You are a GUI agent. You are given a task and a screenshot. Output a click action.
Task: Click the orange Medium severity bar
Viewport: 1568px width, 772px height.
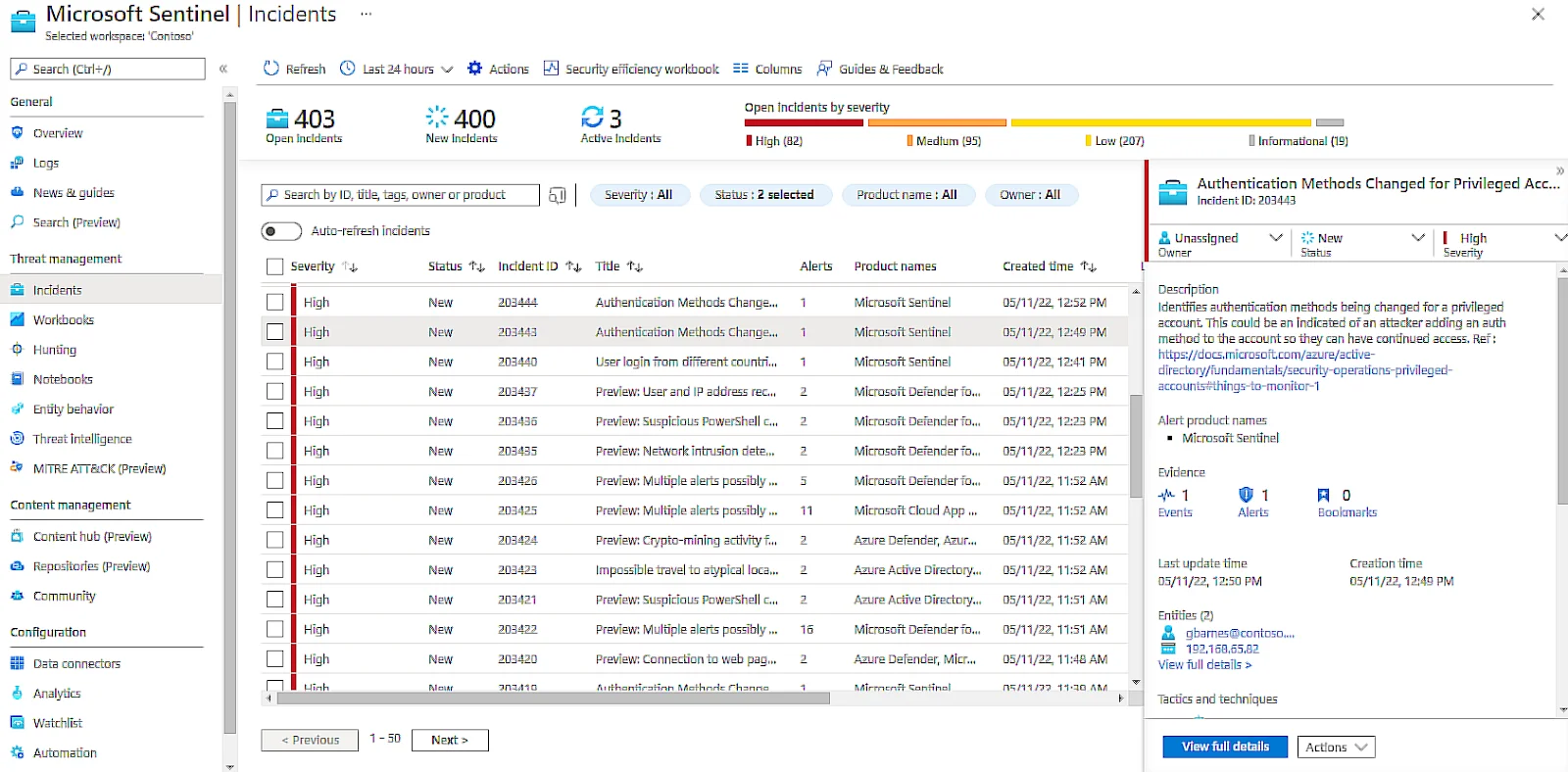point(937,123)
